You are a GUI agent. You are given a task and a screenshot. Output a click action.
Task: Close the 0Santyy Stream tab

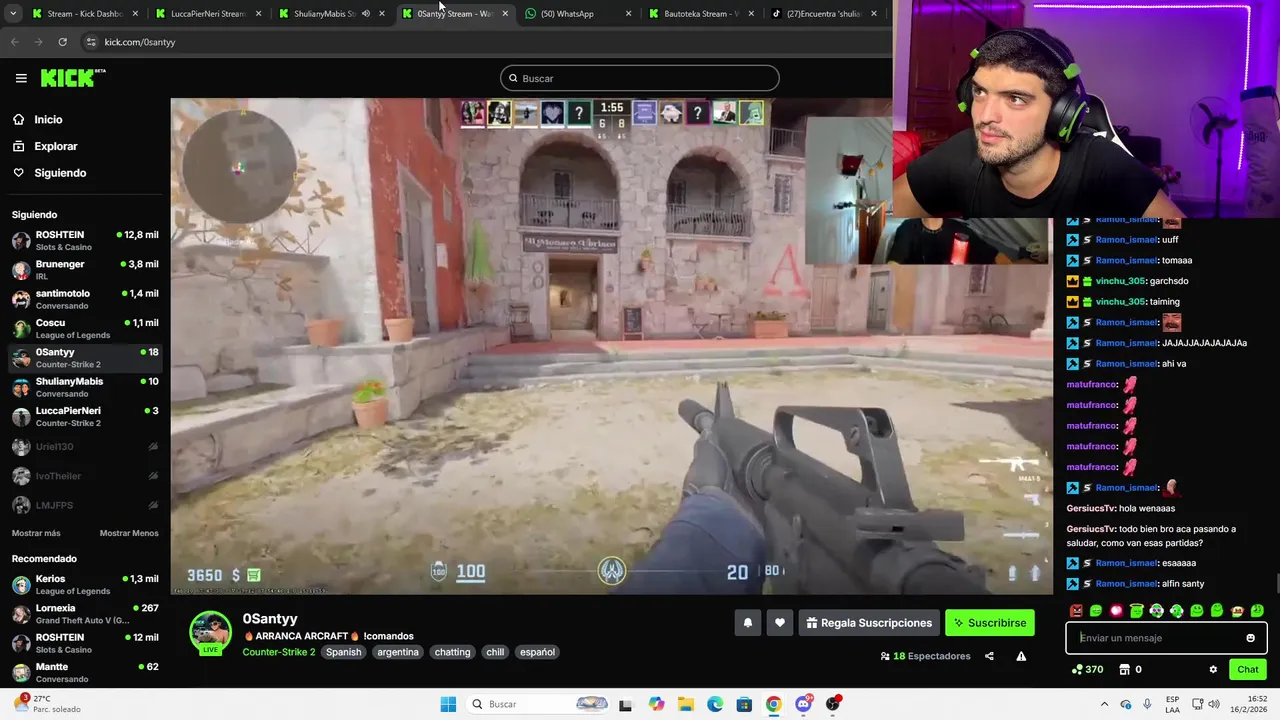(x=504, y=14)
